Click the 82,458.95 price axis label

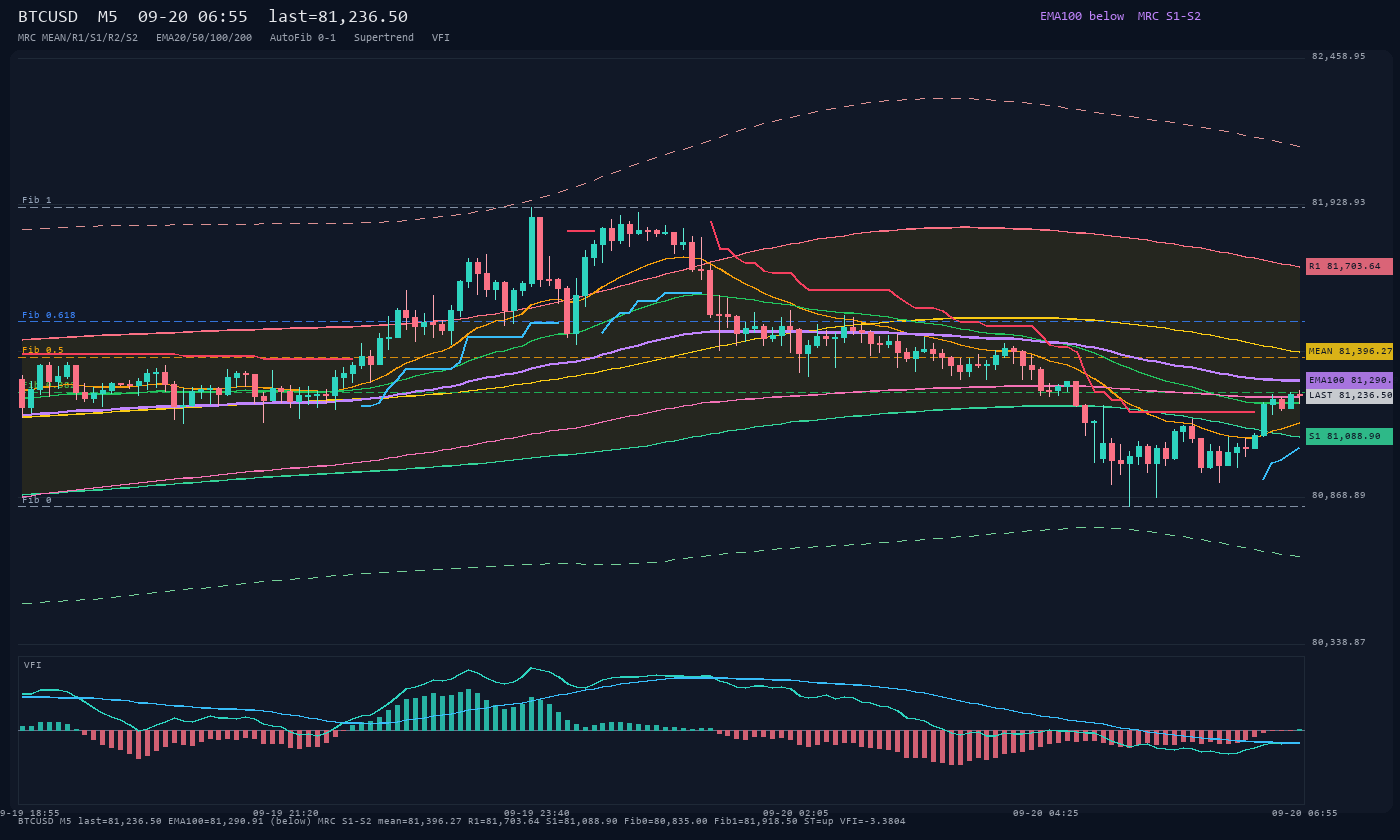click(x=1338, y=56)
